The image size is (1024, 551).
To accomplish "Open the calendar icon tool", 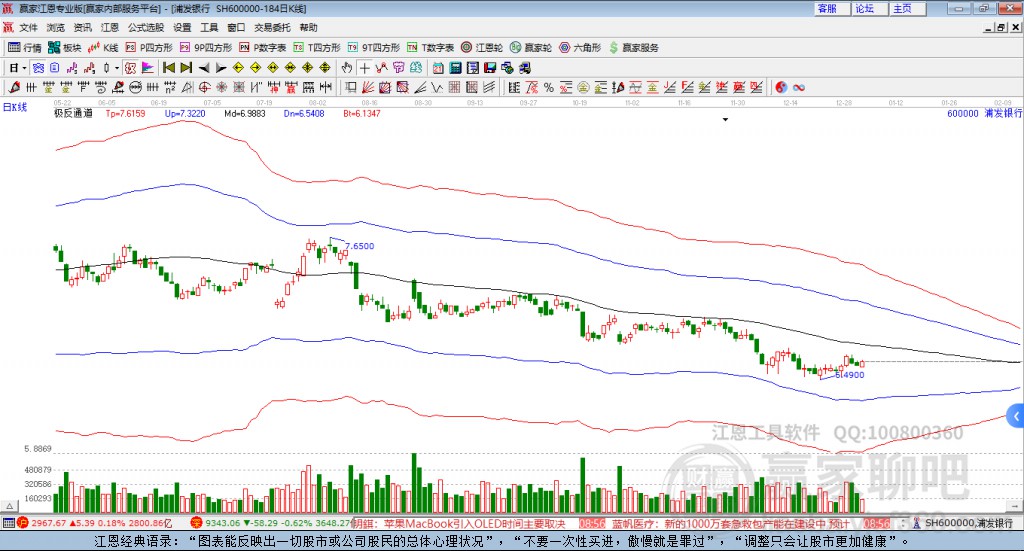I will tap(438, 68).
